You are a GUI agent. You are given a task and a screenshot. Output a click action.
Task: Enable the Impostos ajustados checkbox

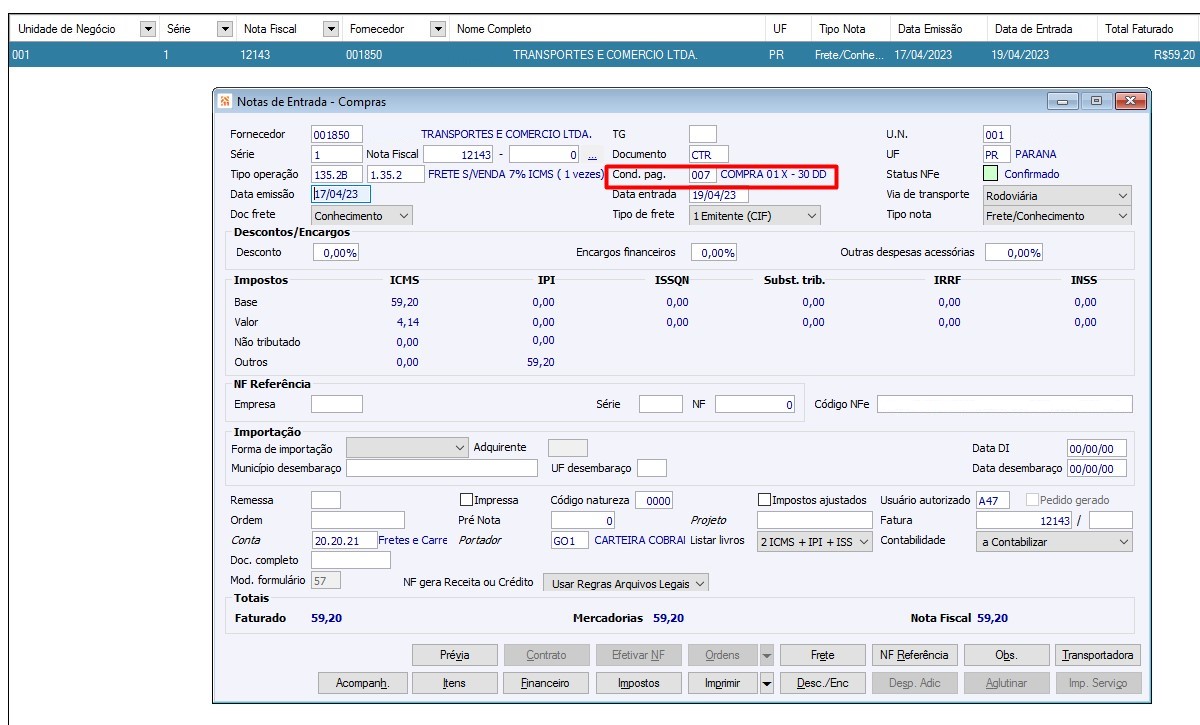[765, 500]
